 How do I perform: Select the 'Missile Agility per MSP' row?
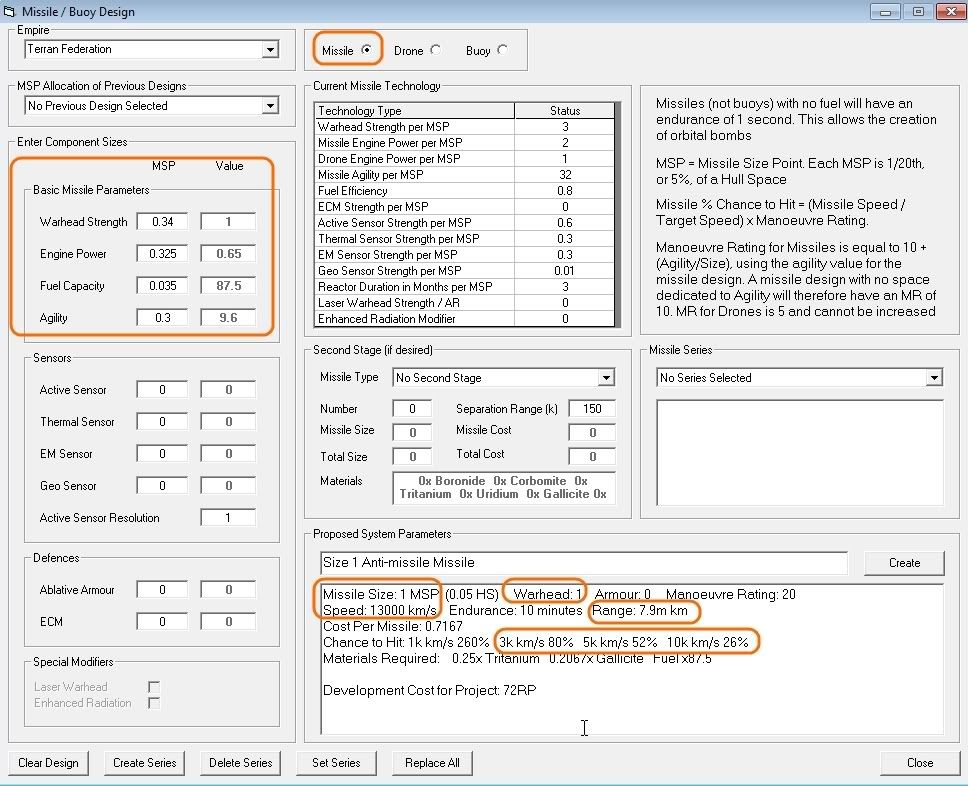[x=465, y=175]
